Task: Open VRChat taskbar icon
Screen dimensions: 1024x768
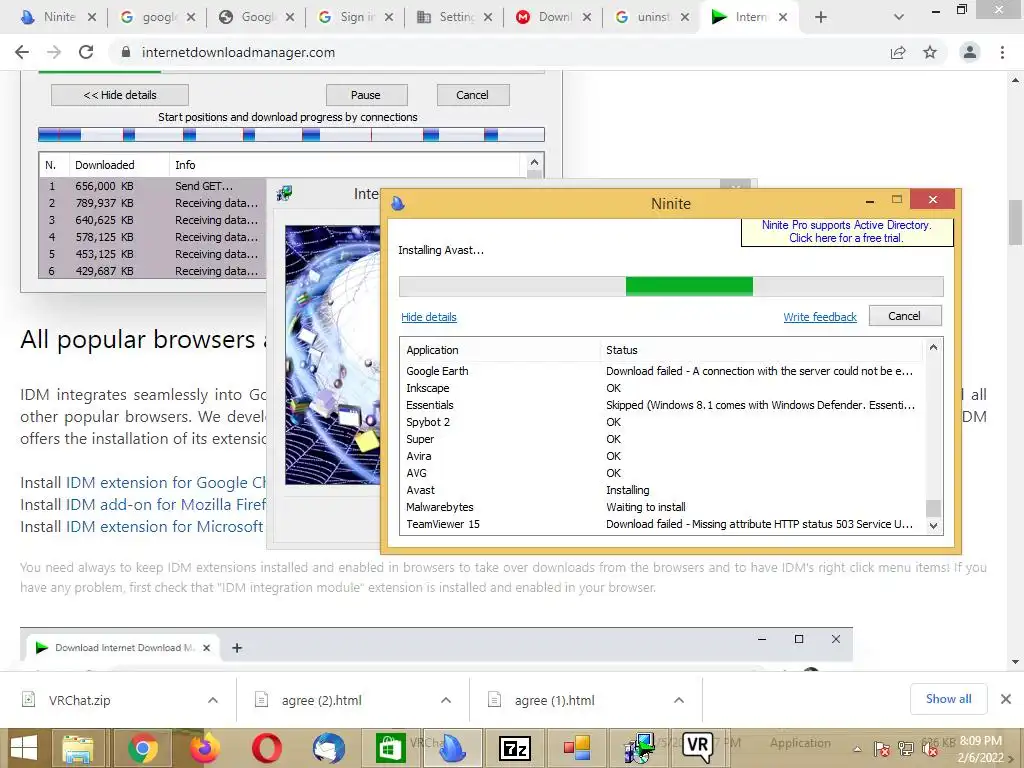Action: (697, 747)
